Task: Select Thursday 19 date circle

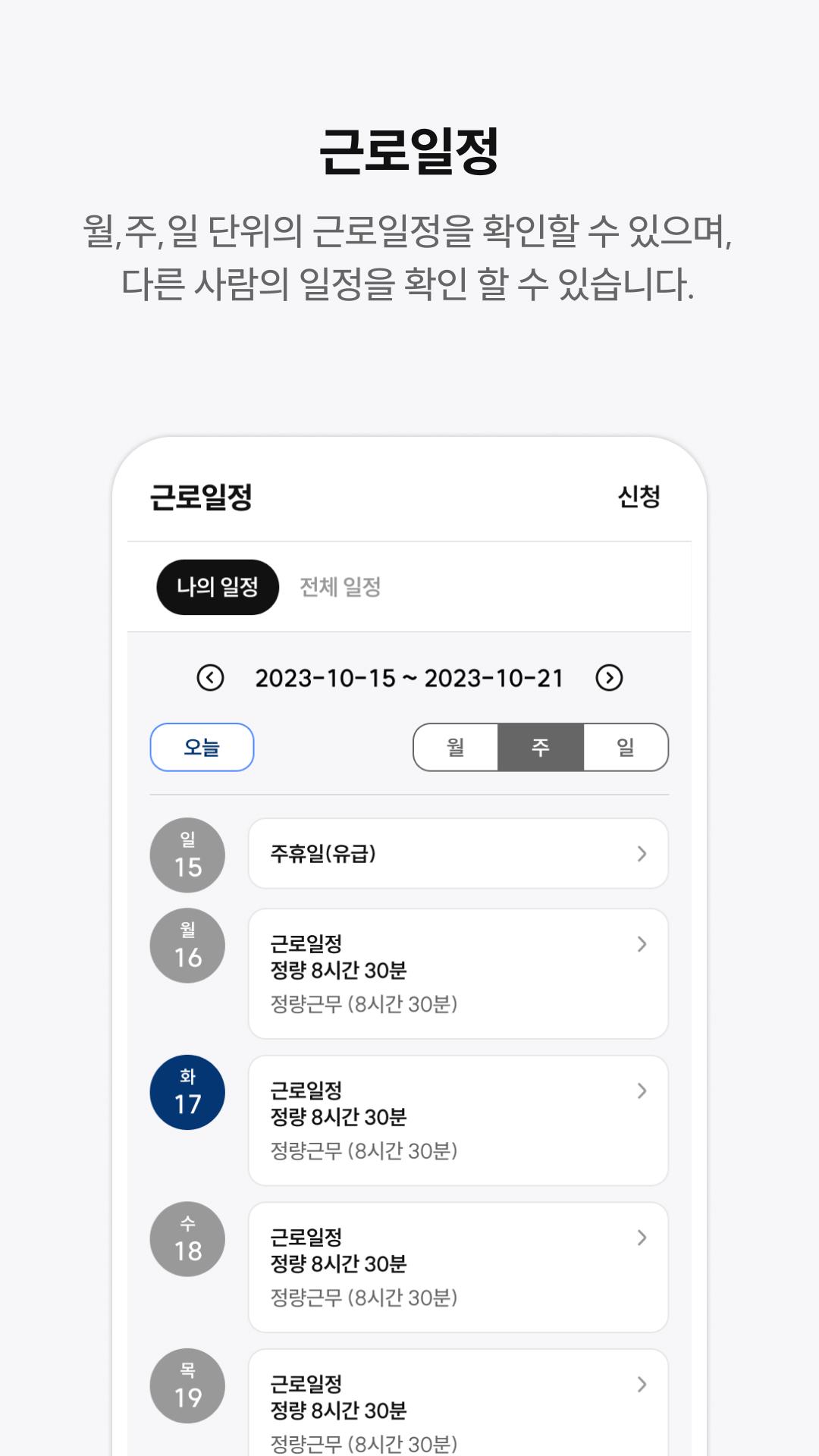Action: coord(187,1385)
